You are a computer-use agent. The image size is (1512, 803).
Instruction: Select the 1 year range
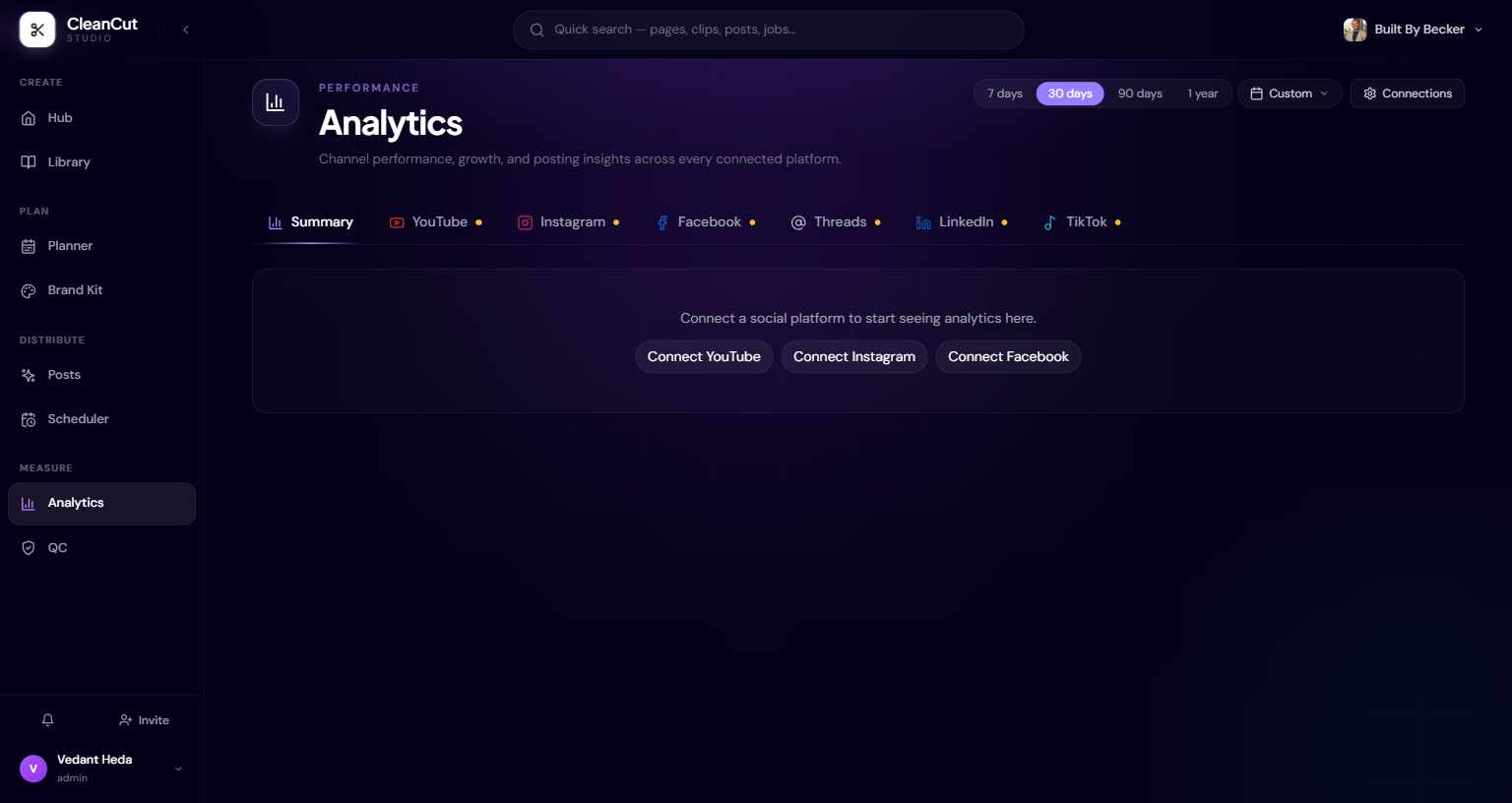pyautogui.click(x=1203, y=93)
